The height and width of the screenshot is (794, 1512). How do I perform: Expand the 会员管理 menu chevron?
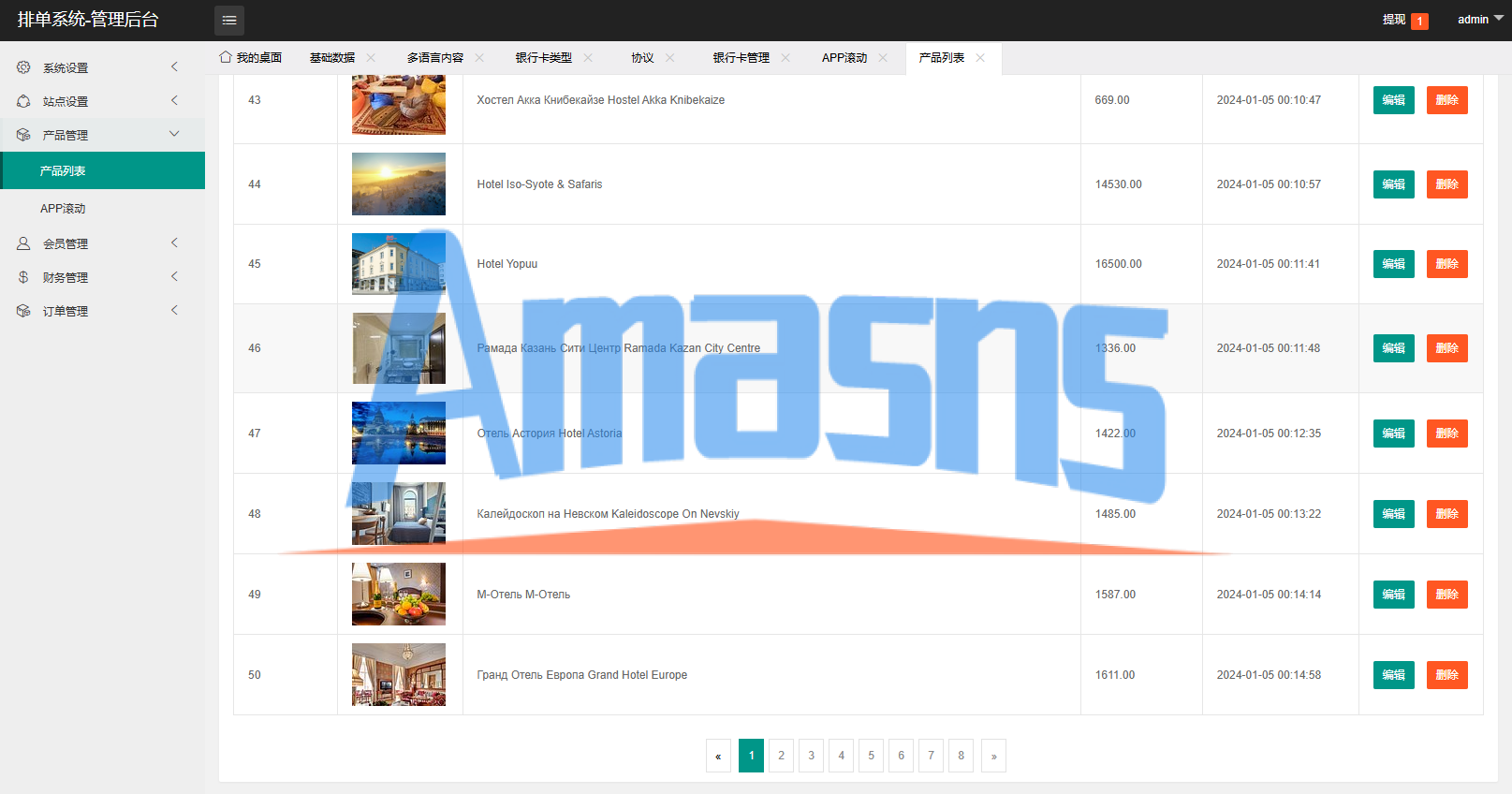click(174, 243)
